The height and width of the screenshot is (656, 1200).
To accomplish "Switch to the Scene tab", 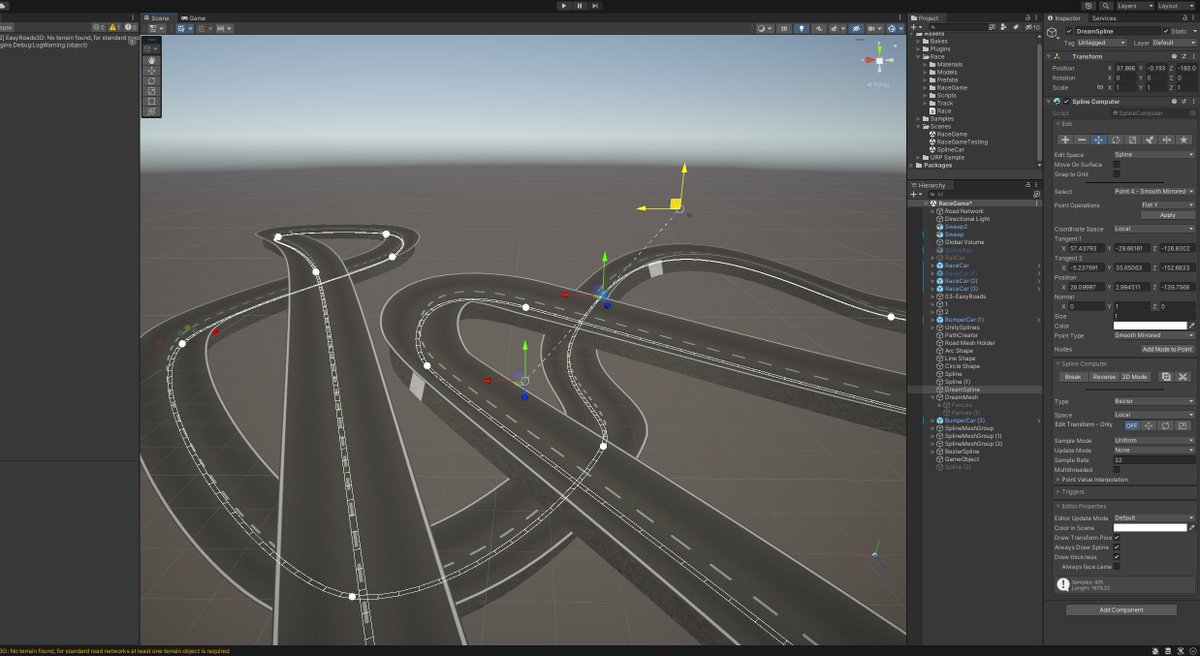I will click(157, 18).
